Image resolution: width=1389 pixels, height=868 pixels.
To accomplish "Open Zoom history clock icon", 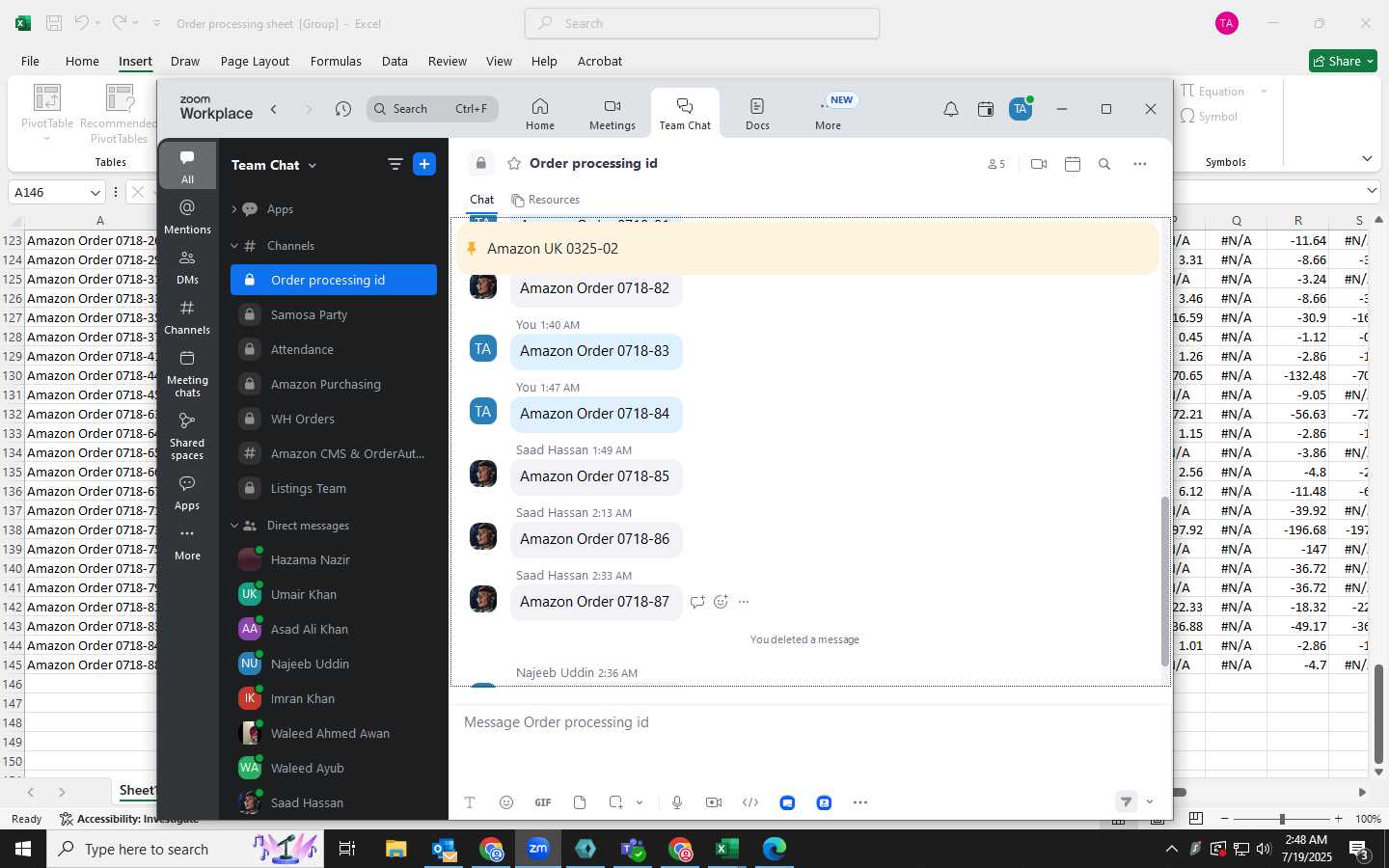I will 342,109.
